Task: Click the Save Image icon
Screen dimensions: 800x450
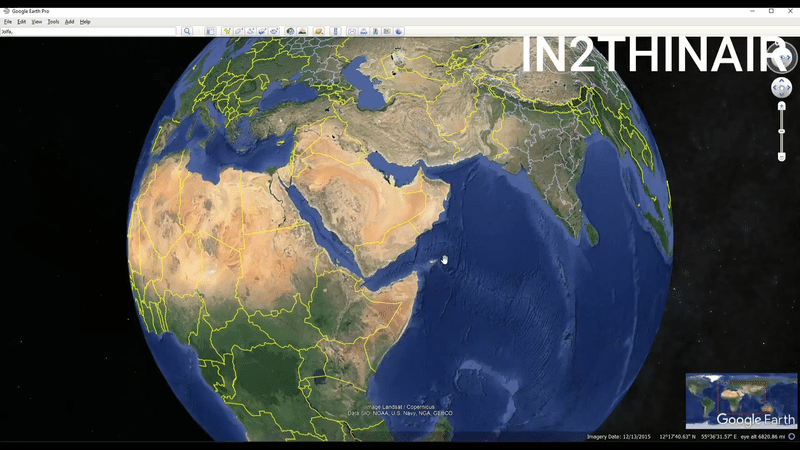Action: pyautogui.click(x=376, y=31)
